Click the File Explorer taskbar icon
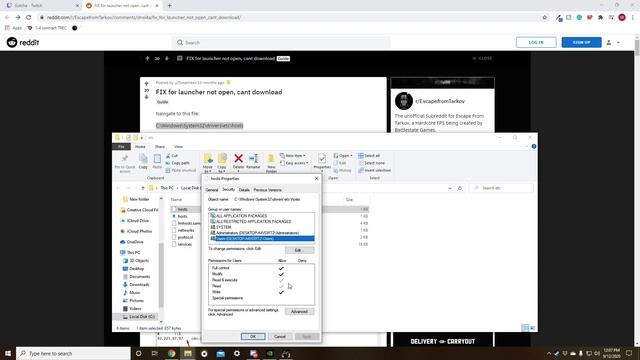 [x=188, y=353]
